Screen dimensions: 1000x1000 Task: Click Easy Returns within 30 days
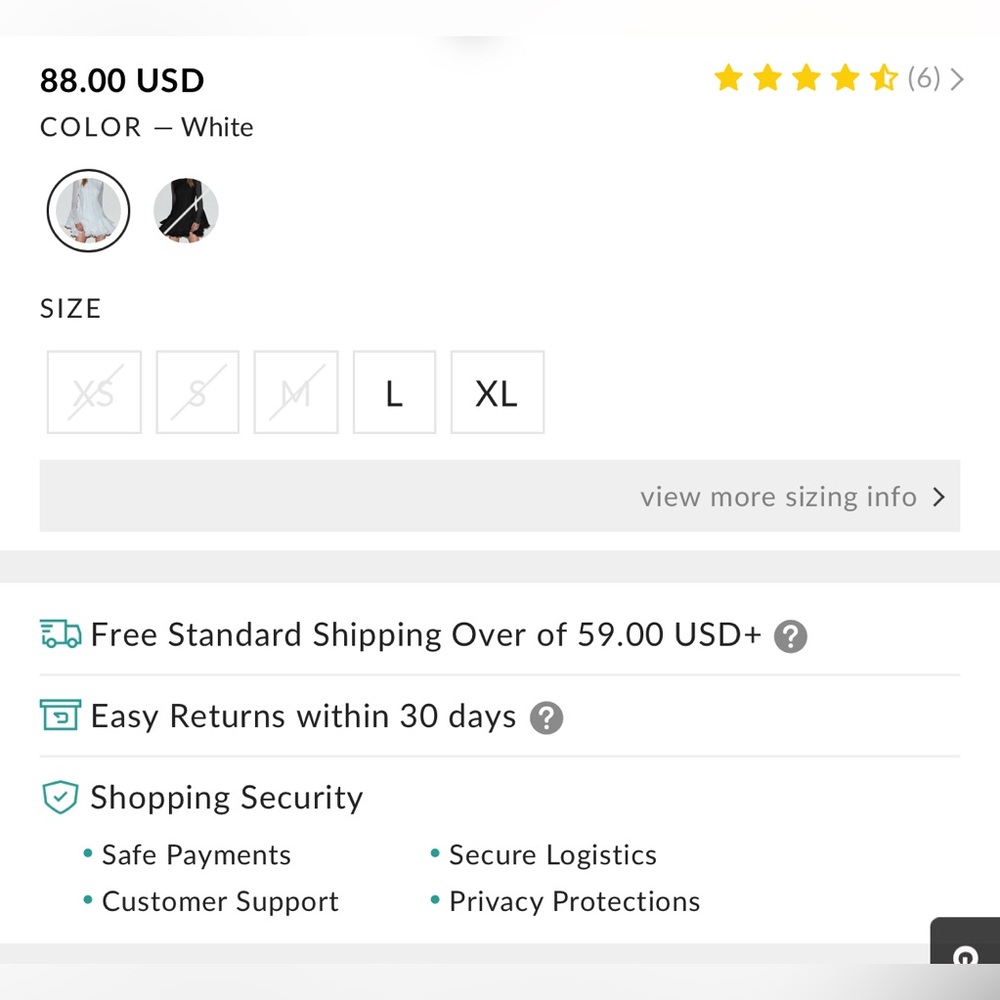(303, 716)
